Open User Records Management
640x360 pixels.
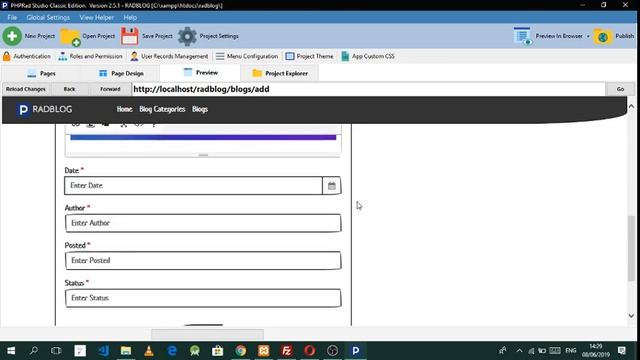click(169, 56)
